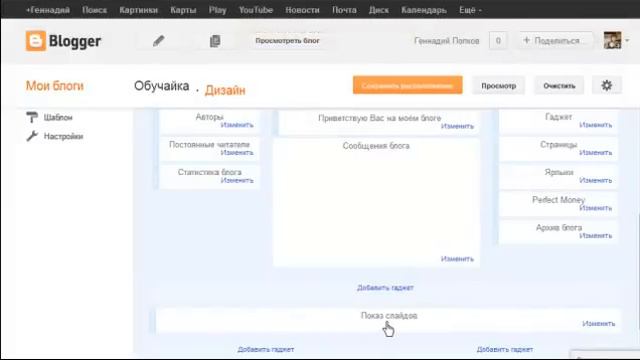Image resolution: width=640 pixels, height=360 pixels.
Task: Click the Blogger logo icon
Action: 36,41
